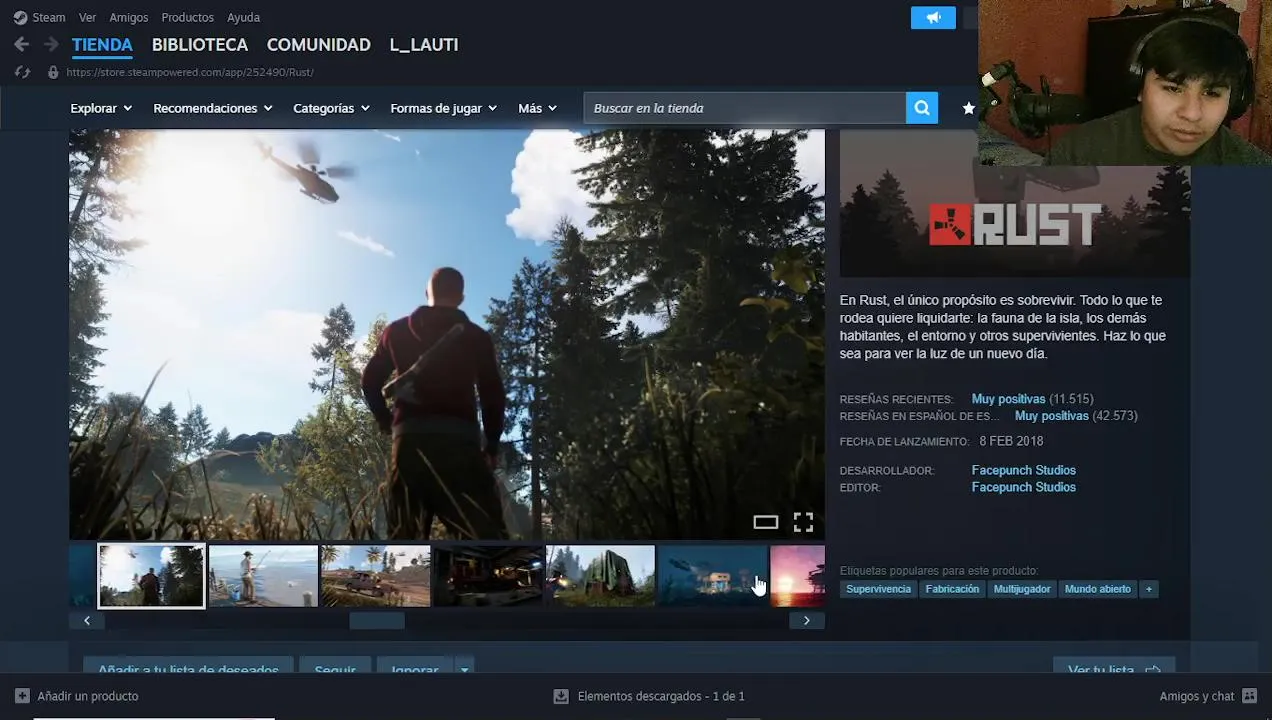Open Formas de jugar dropdown
Image resolution: width=1272 pixels, height=720 pixels.
point(443,108)
